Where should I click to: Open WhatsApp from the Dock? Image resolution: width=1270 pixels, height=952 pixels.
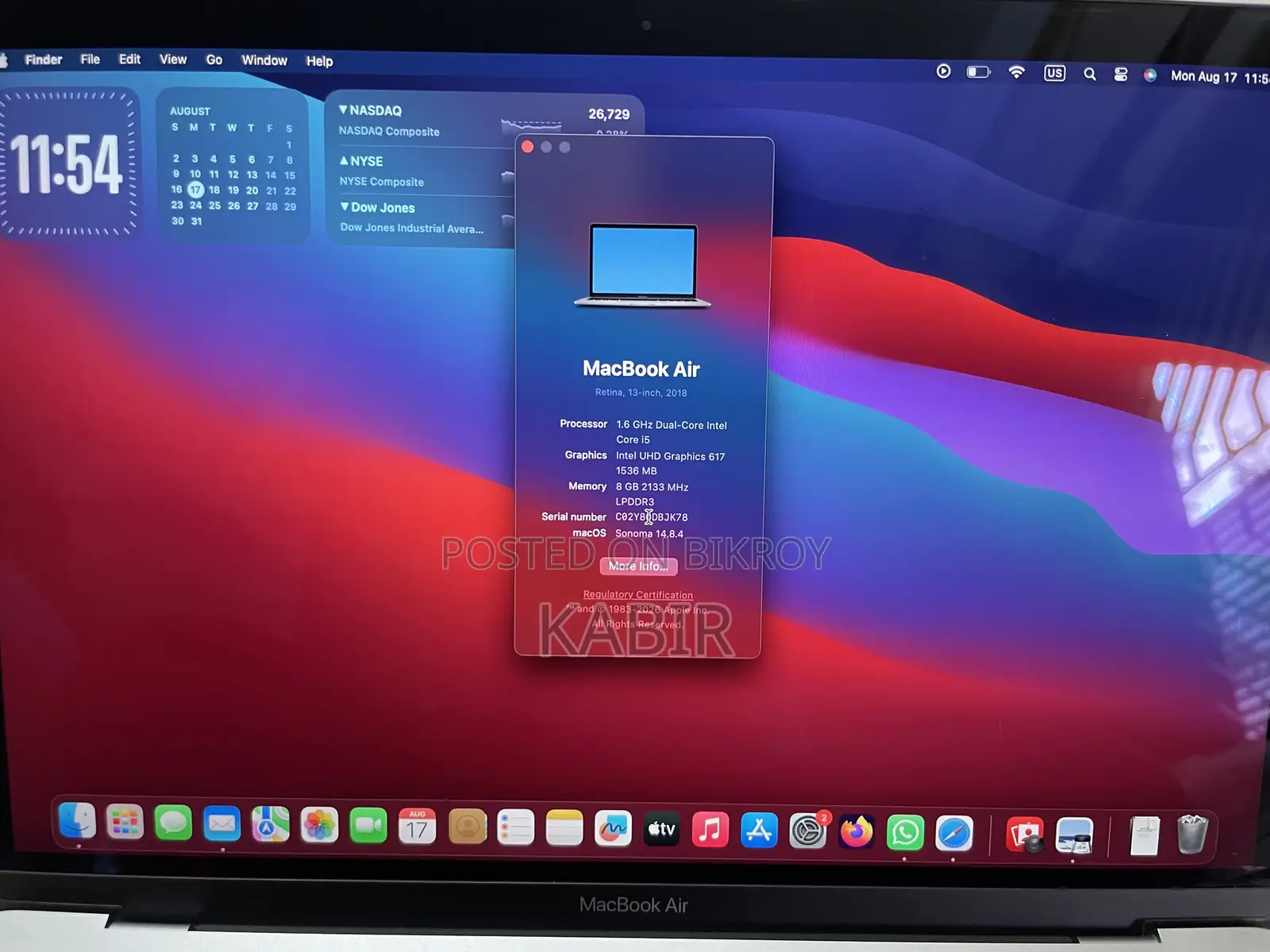tap(906, 833)
